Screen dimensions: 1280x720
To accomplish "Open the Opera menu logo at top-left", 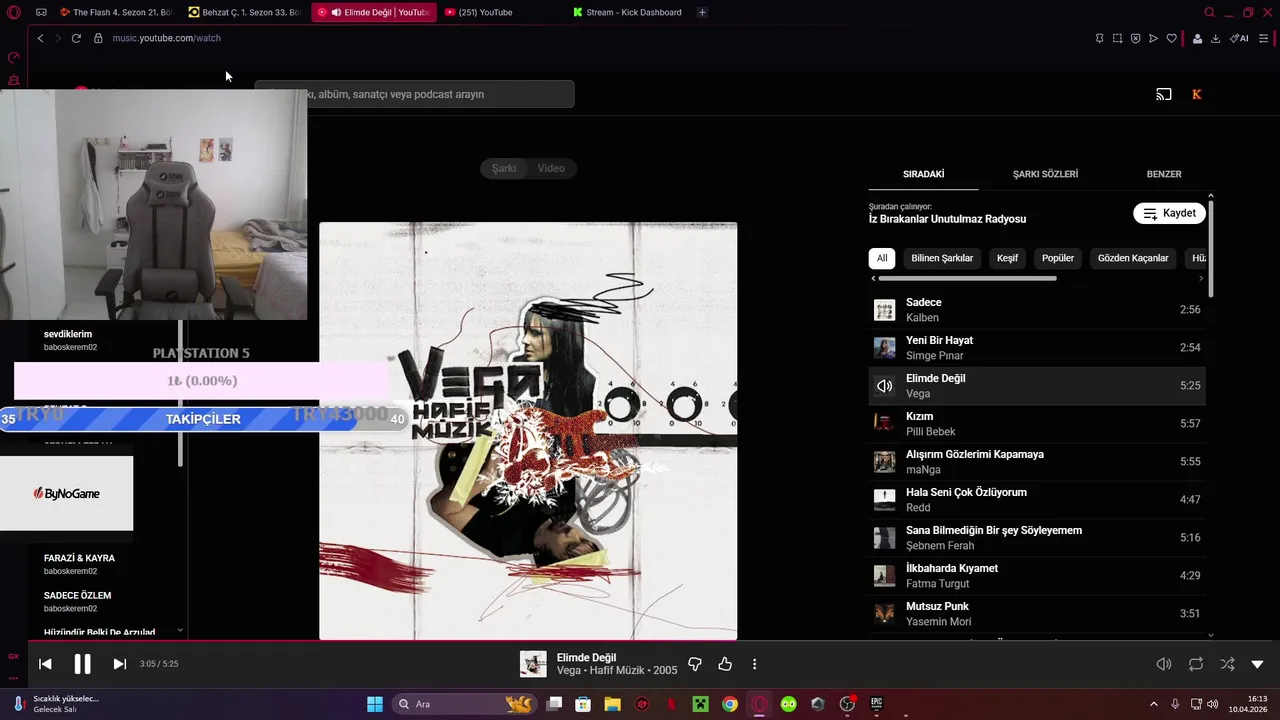I will point(14,12).
